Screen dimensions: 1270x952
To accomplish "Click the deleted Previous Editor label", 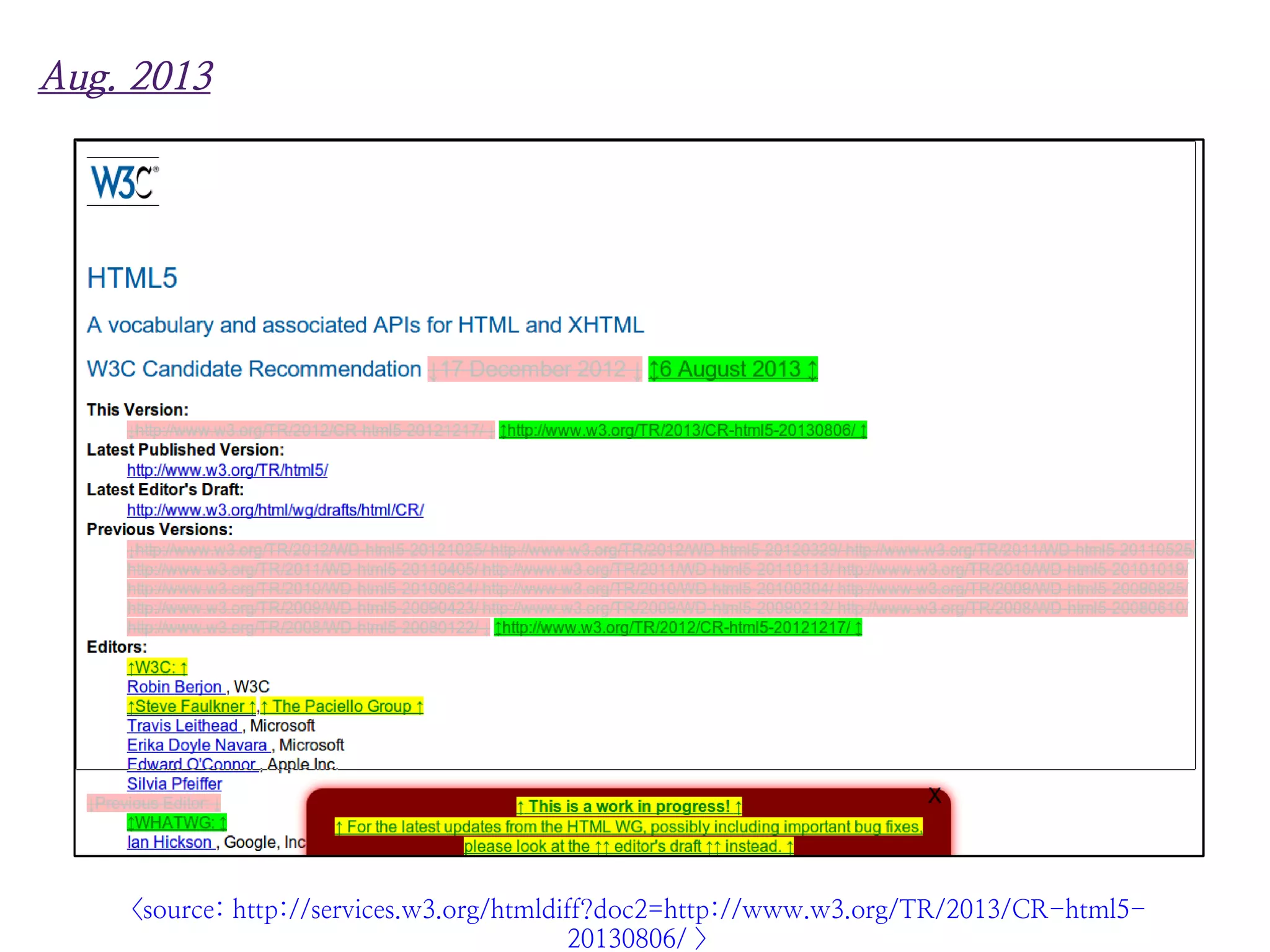I will pos(154,803).
